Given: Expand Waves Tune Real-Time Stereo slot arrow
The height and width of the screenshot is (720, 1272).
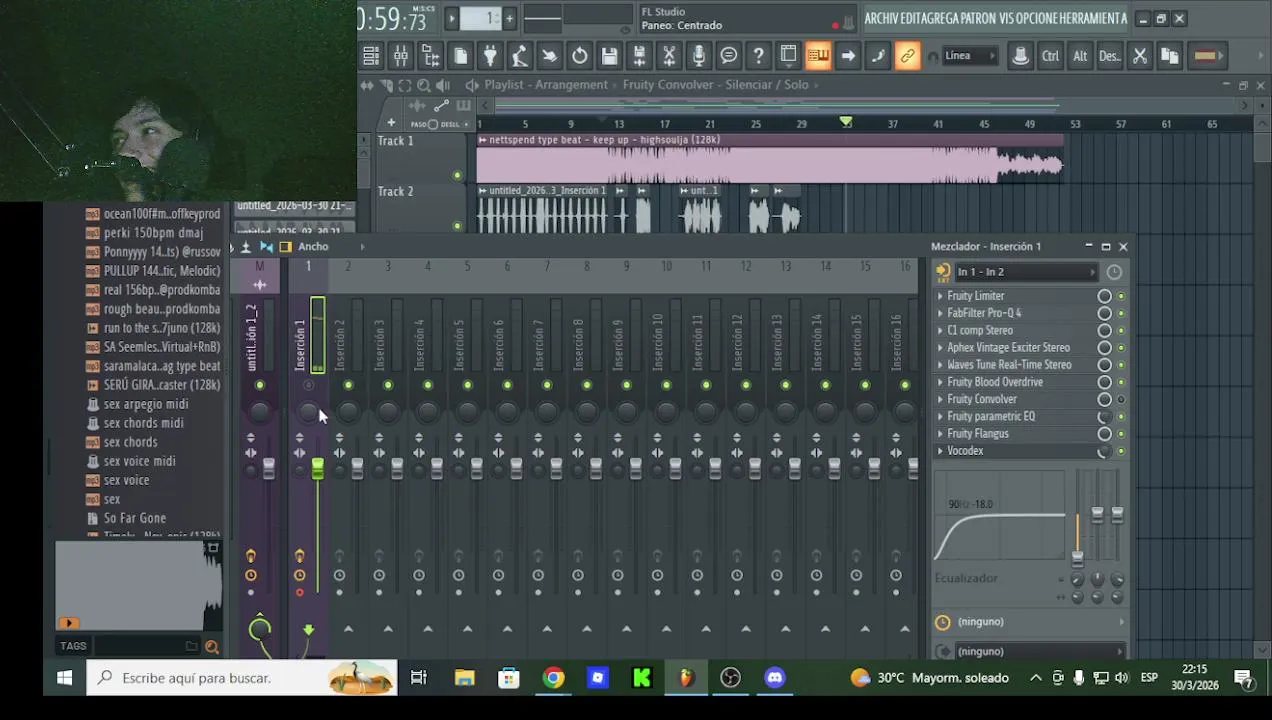Looking at the screenshot, I should pyautogui.click(x=940, y=365).
